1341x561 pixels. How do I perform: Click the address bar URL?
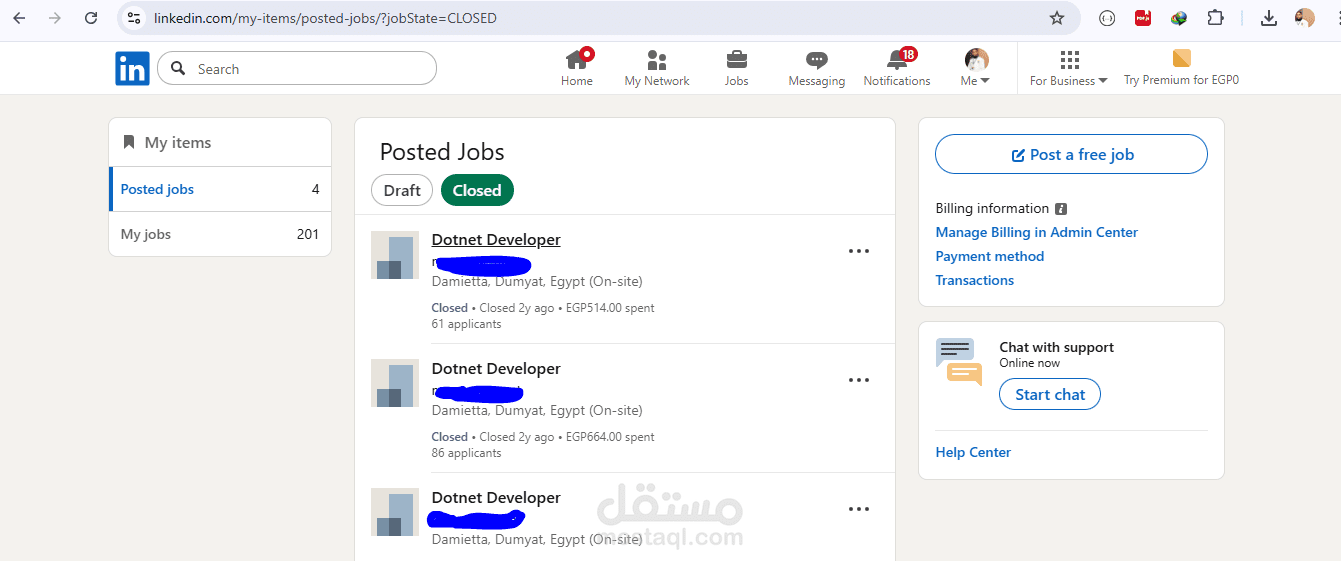coord(325,18)
